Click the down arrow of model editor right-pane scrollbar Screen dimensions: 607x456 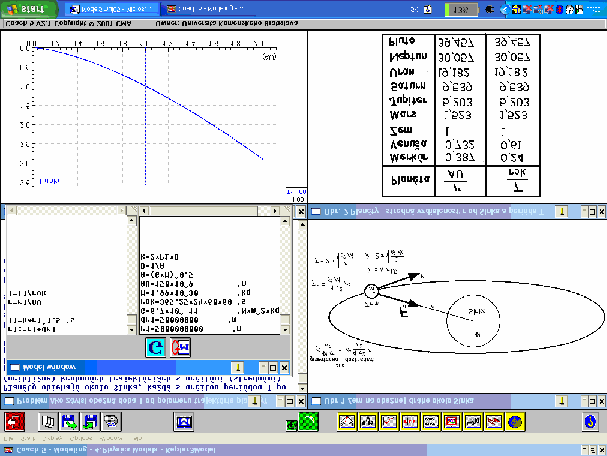[285, 330]
